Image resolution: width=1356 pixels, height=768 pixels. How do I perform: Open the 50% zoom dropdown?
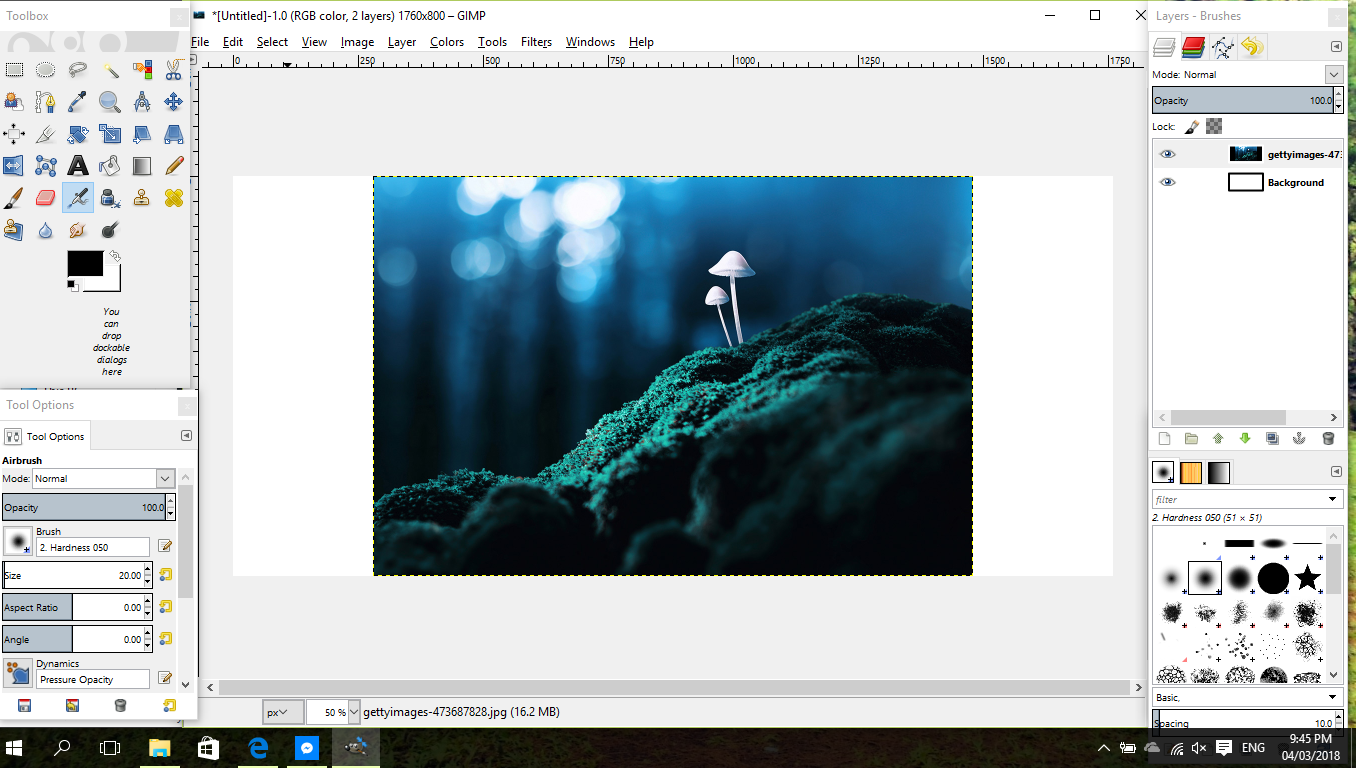coord(333,712)
